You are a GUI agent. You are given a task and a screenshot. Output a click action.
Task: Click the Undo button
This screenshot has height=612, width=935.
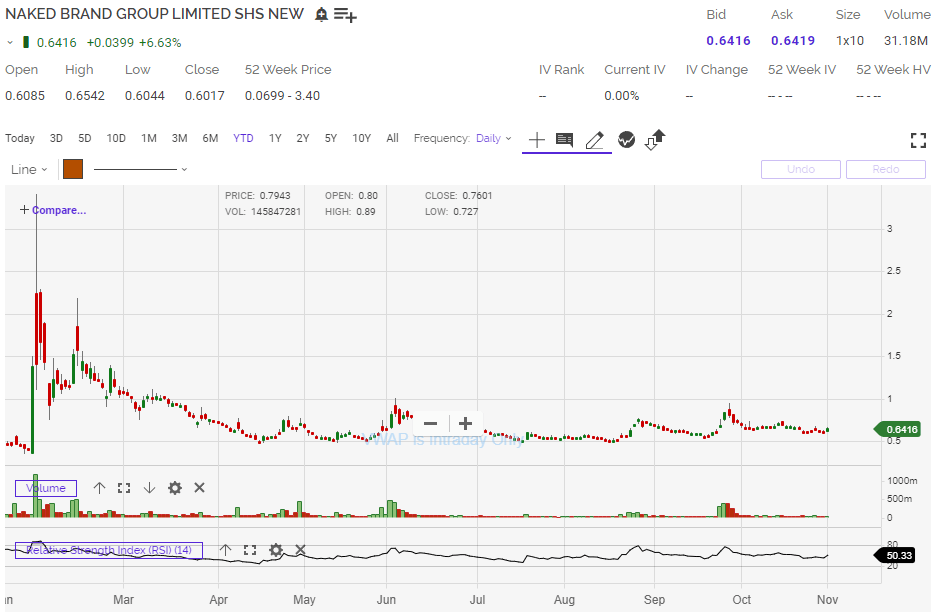[800, 169]
